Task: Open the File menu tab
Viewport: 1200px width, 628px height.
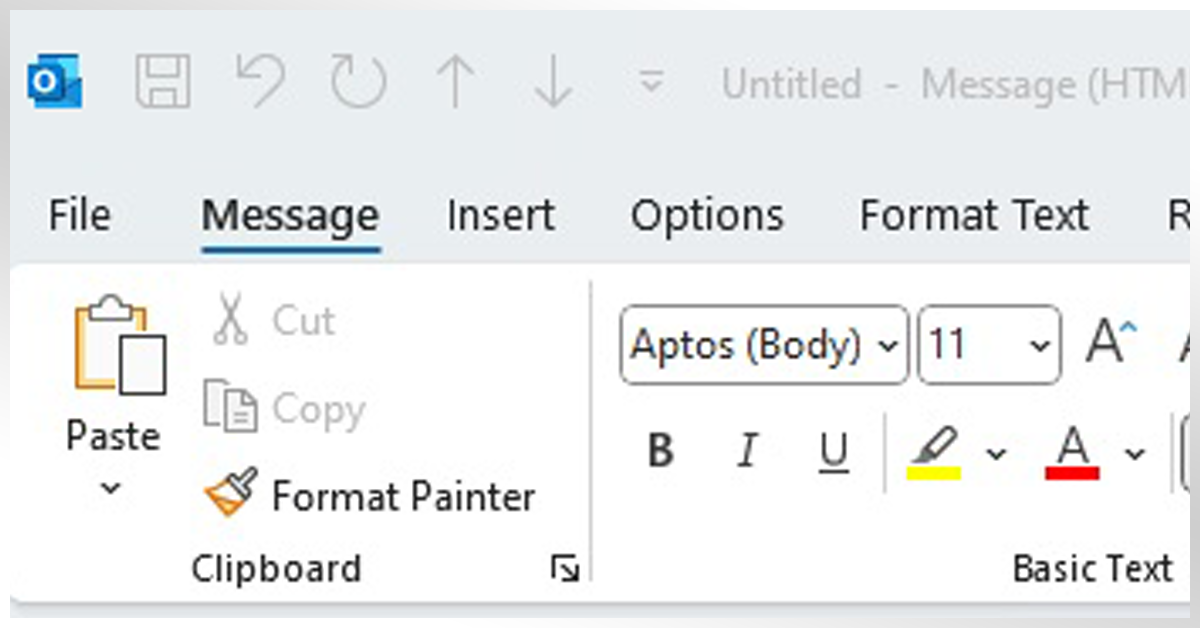Action: (80, 216)
